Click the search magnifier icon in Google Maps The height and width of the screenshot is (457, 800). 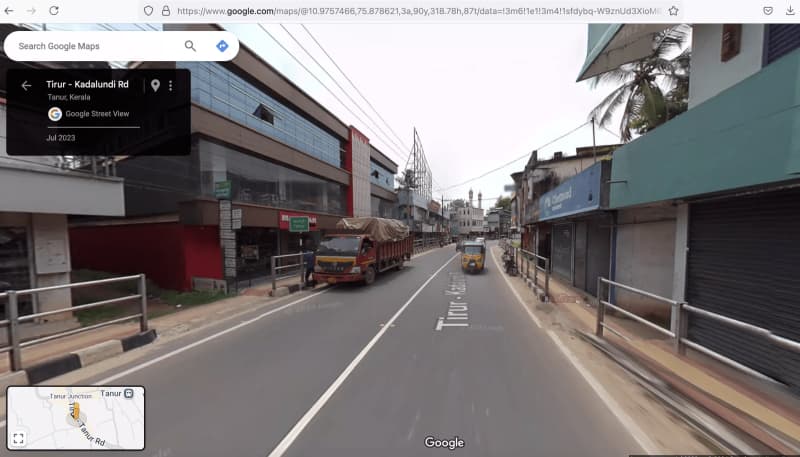[x=190, y=46]
